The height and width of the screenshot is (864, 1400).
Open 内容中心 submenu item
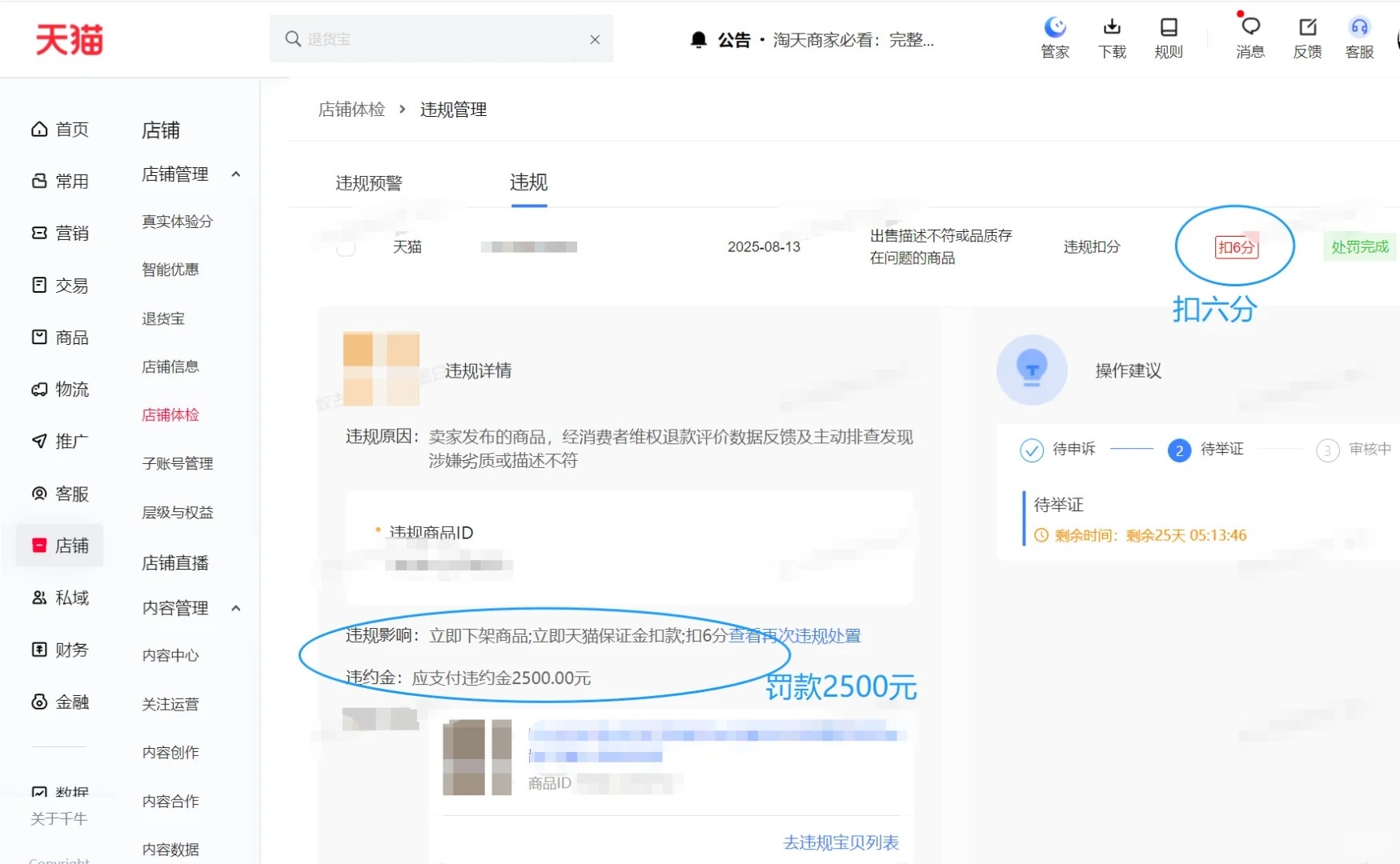click(170, 656)
